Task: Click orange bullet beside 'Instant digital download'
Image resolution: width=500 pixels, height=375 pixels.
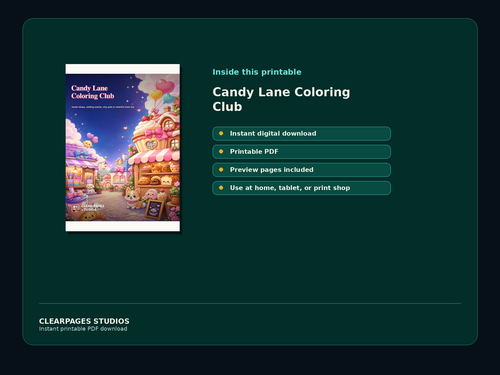Action: [221, 133]
